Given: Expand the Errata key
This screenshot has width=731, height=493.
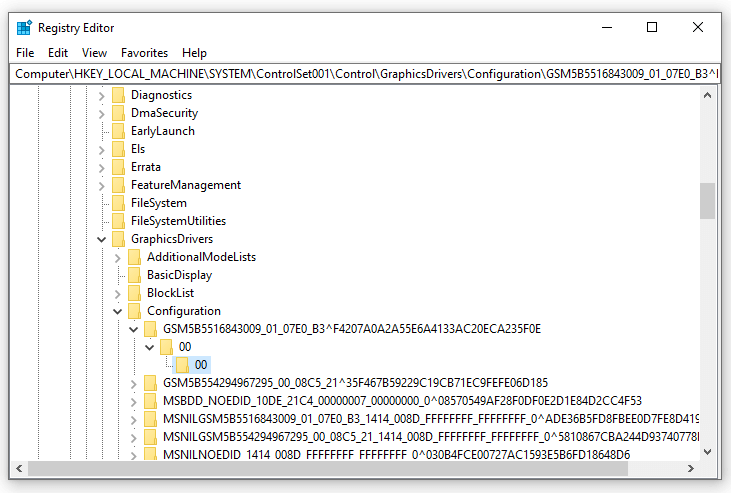Looking at the screenshot, I should click(x=101, y=167).
